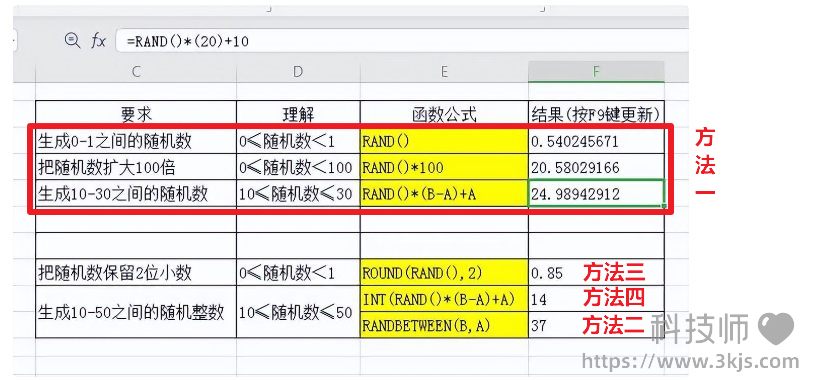
Task: Select the result cell 0.85
Action: pos(596,272)
